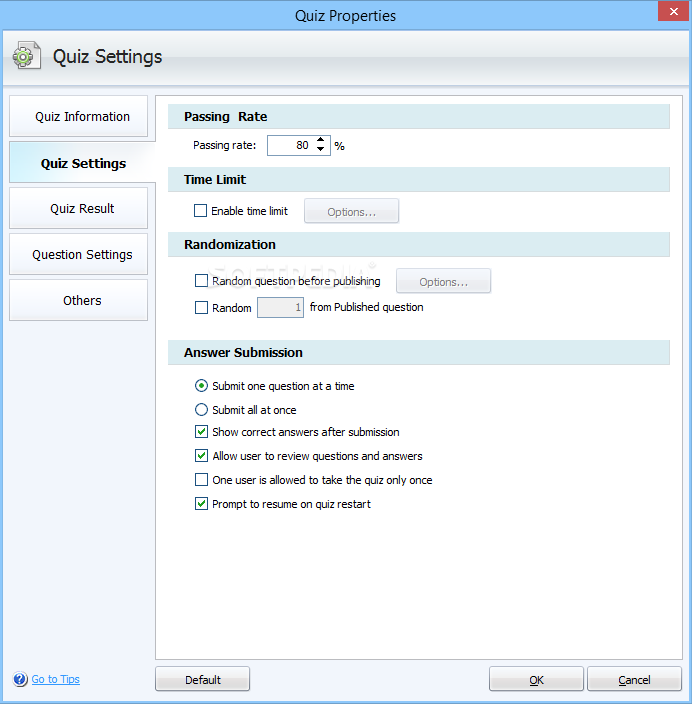
Task: Click the Time Limit section header
Action: 419,180
